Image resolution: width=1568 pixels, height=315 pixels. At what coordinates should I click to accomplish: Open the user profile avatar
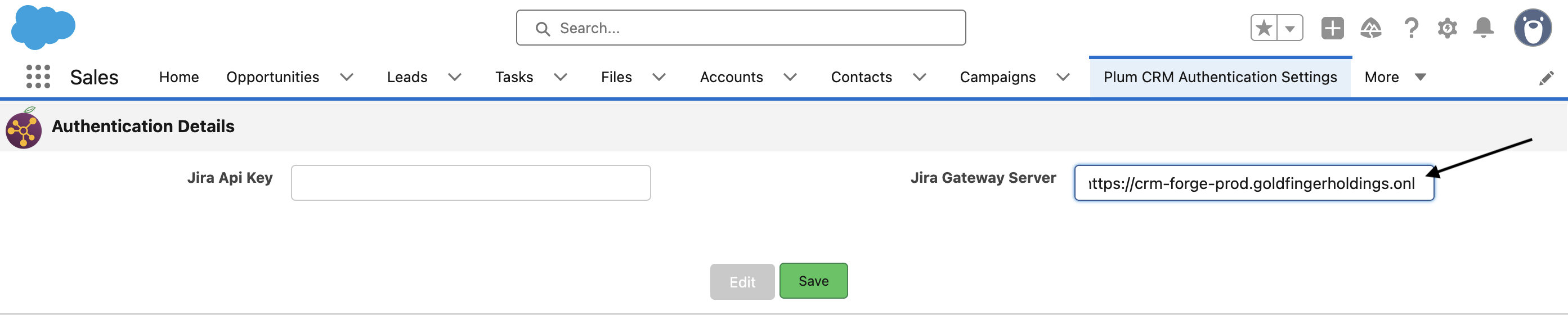(x=1533, y=28)
